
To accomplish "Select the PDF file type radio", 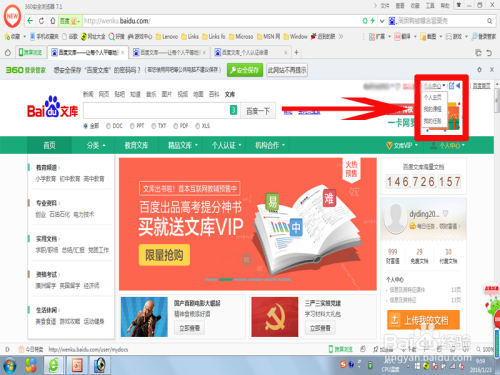I will 176,126.
